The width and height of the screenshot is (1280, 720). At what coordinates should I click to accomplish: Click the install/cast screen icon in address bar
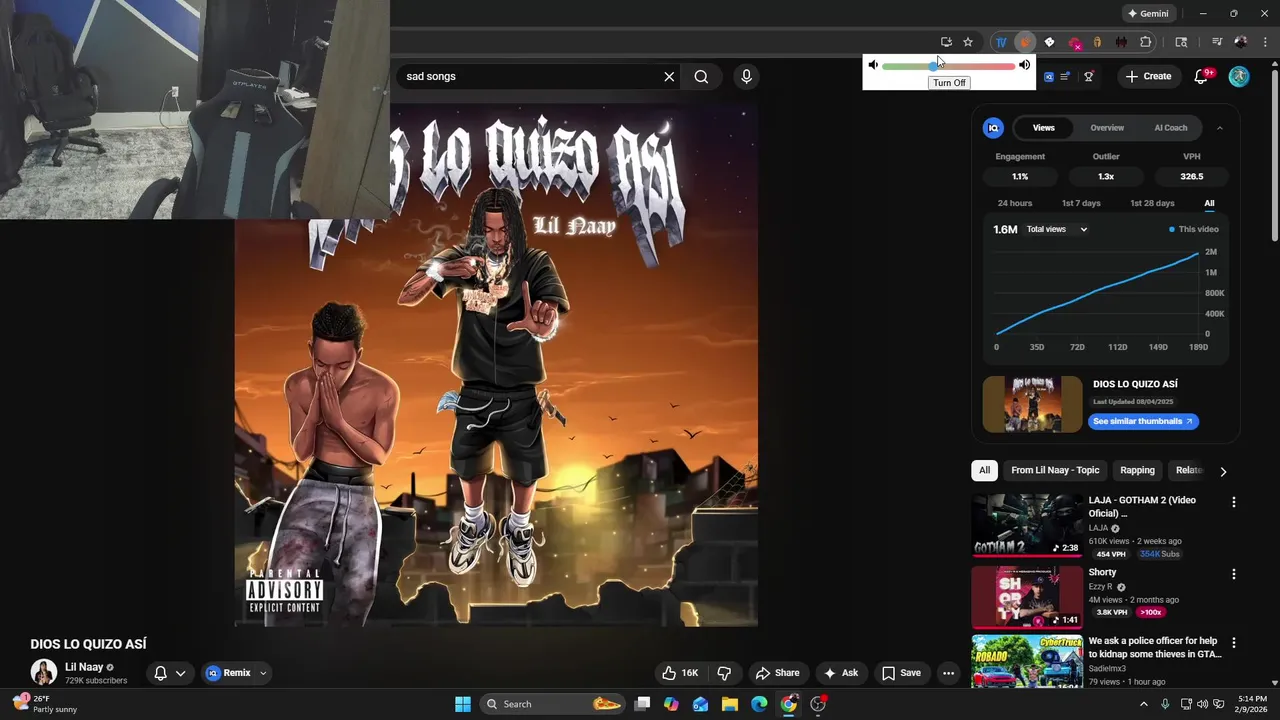(946, 42)
